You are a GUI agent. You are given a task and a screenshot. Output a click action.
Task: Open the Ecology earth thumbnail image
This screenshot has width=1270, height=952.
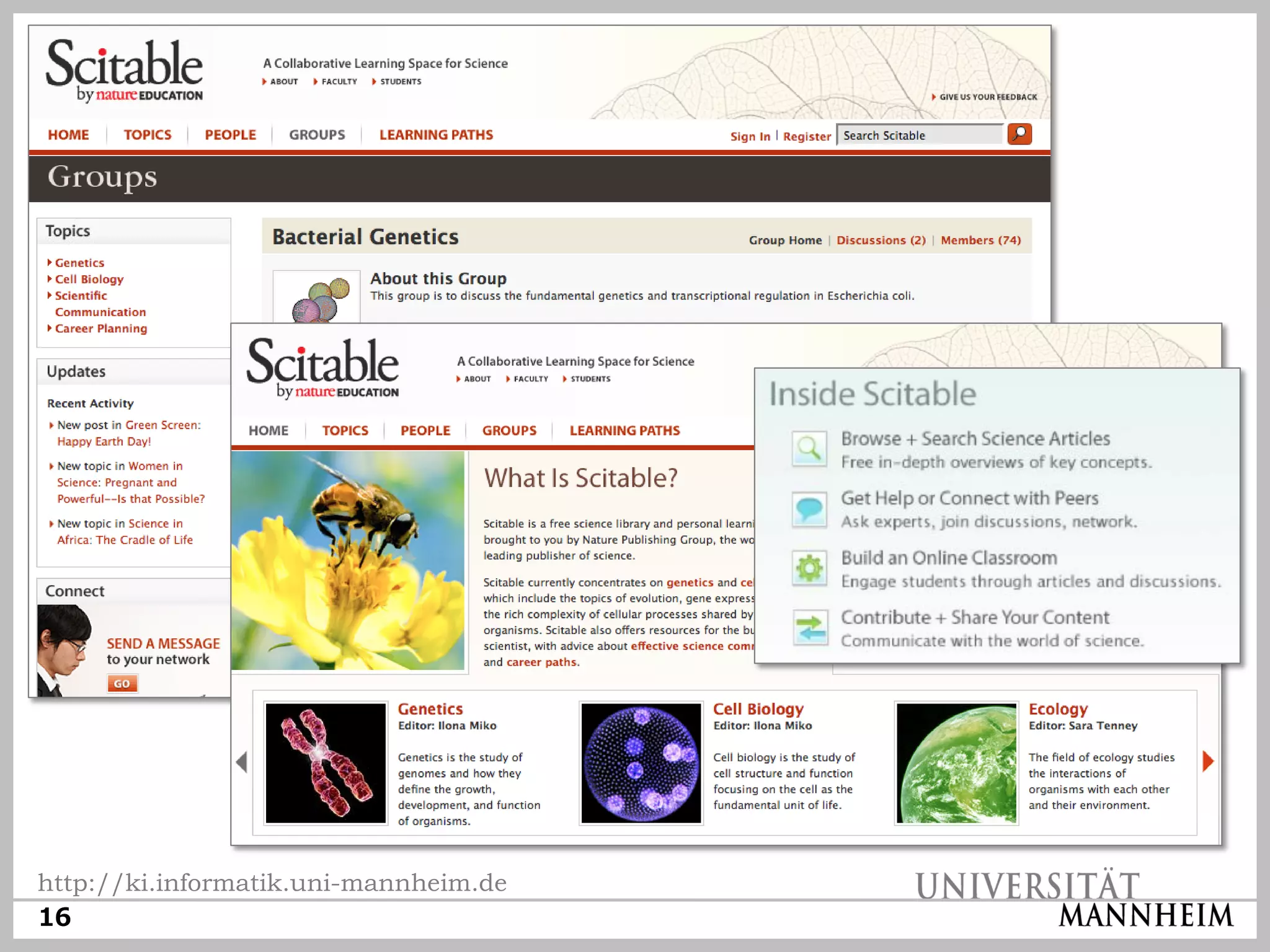click(957, 763)
